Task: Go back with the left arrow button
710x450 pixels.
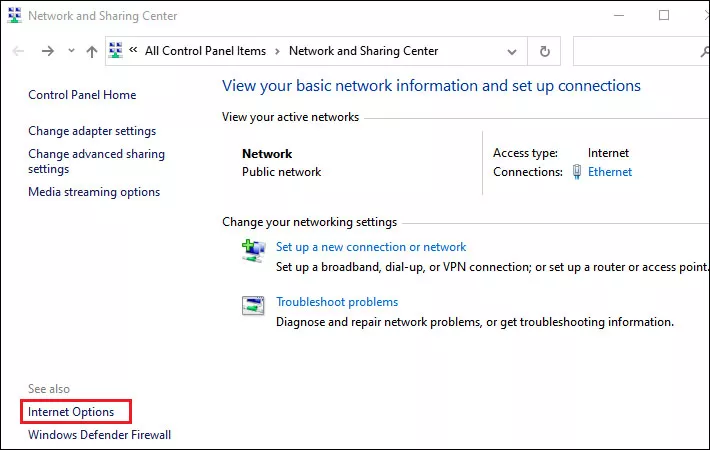Action: point(19,51)
